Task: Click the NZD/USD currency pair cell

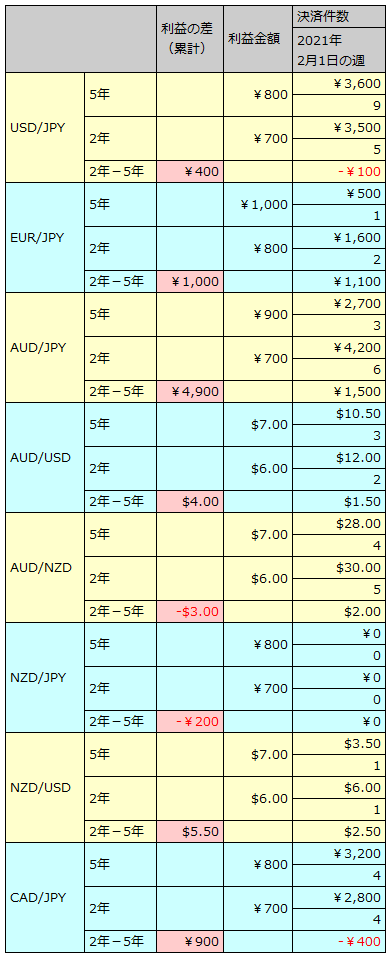Action: tap(45, 787)
